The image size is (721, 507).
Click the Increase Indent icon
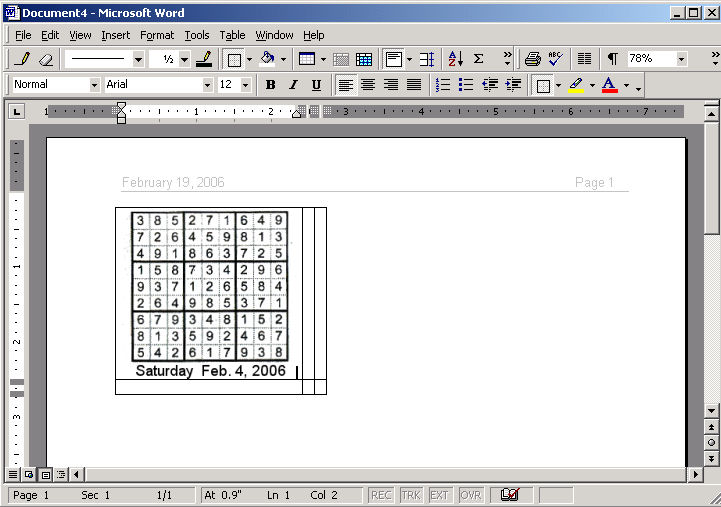pos(512,85)
